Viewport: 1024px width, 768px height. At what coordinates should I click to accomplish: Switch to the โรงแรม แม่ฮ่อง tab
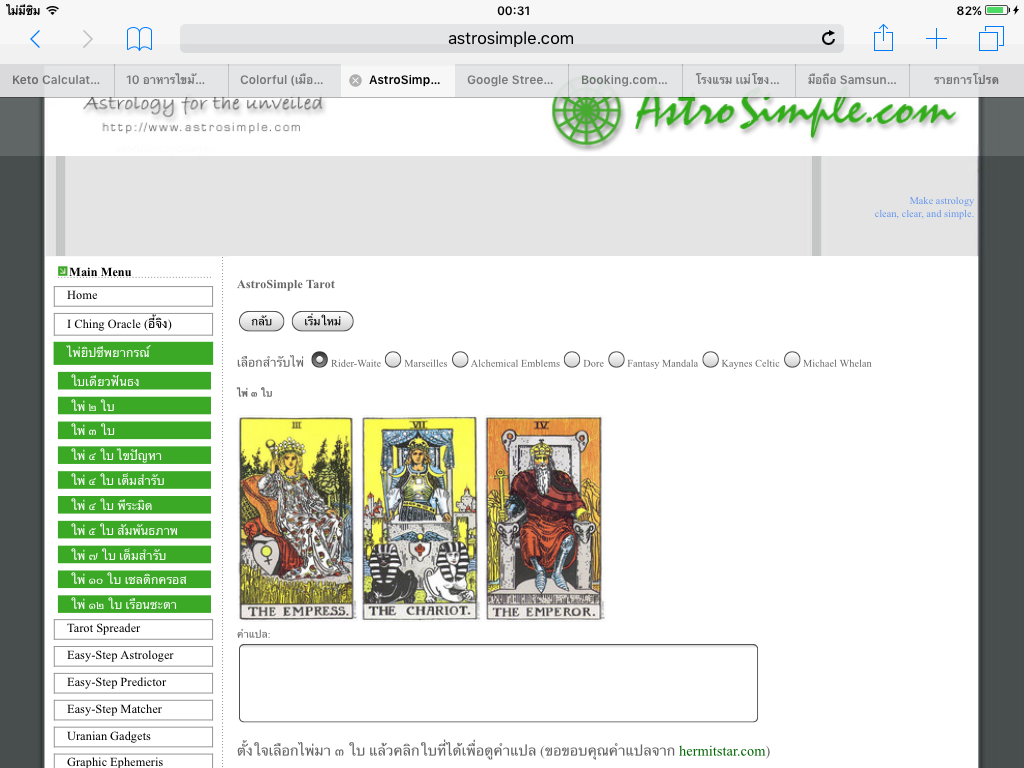[x=739, y=80]
